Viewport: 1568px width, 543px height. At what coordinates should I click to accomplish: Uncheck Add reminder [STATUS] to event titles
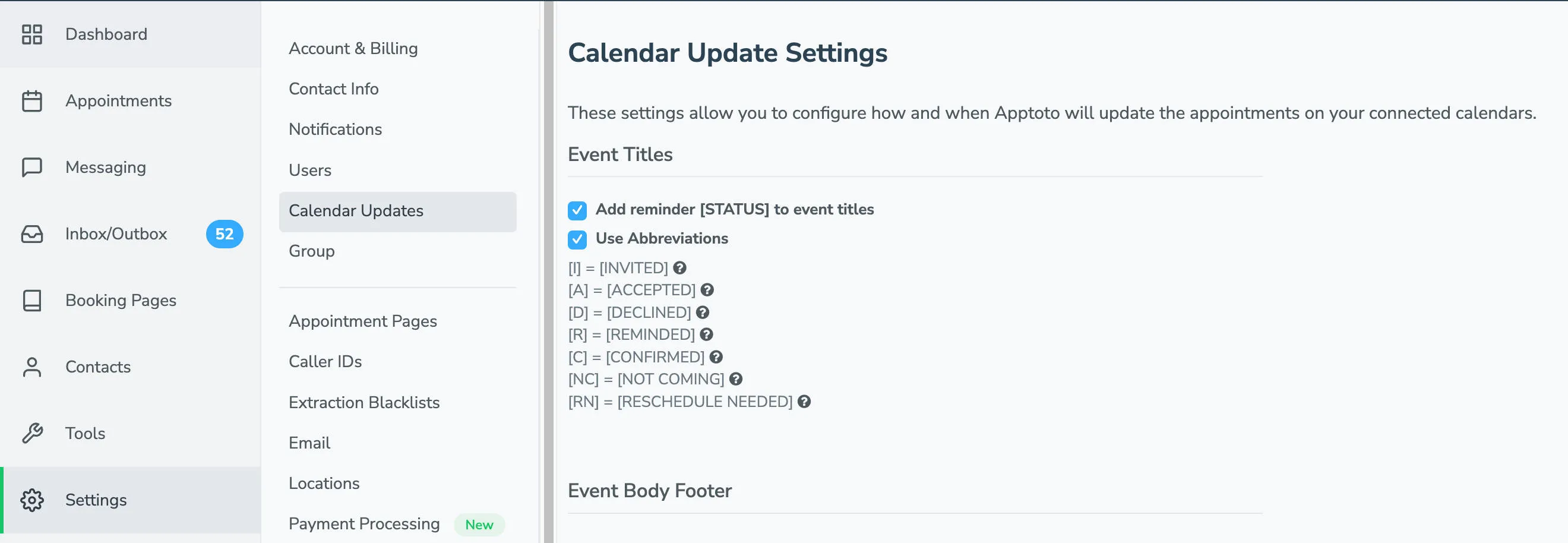577,211
